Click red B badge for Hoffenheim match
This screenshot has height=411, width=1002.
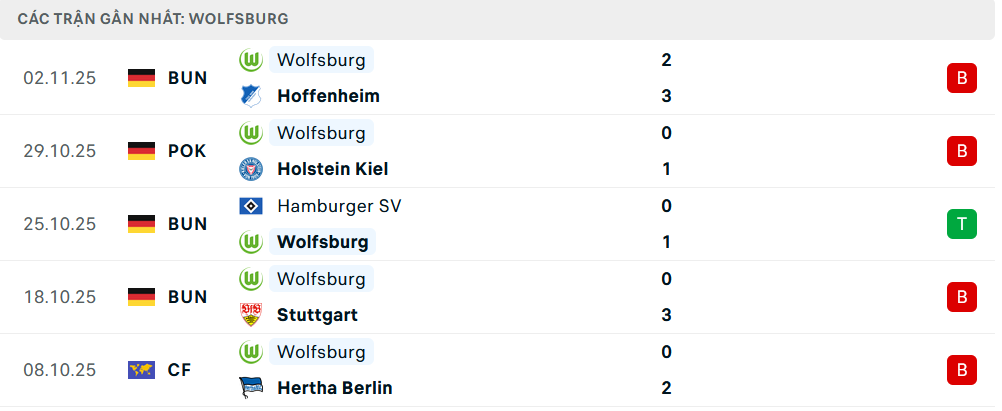pos(961,78)
